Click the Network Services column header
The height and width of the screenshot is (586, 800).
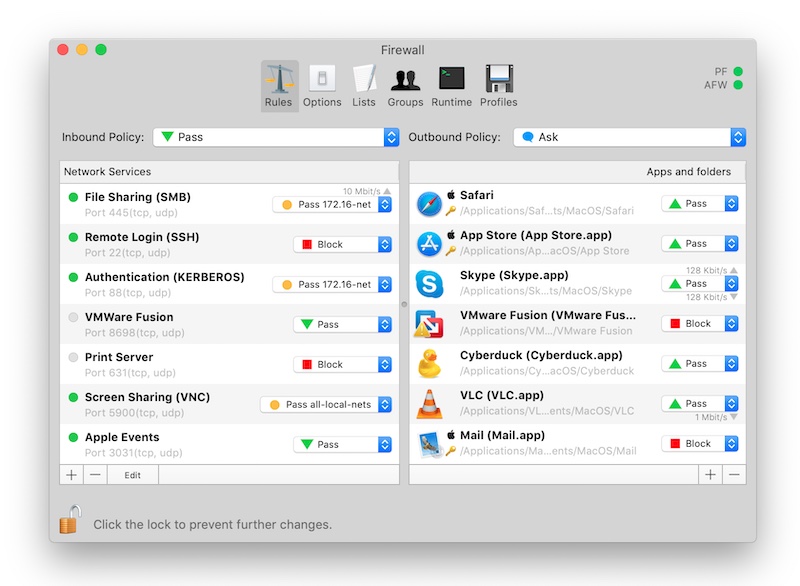[x=230, y=172]
